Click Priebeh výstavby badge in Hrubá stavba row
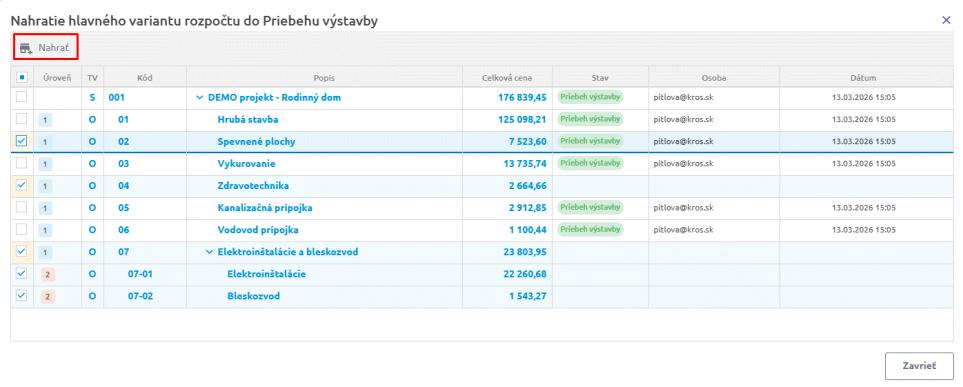Screen dimensions: 963x387 (590, 119)
